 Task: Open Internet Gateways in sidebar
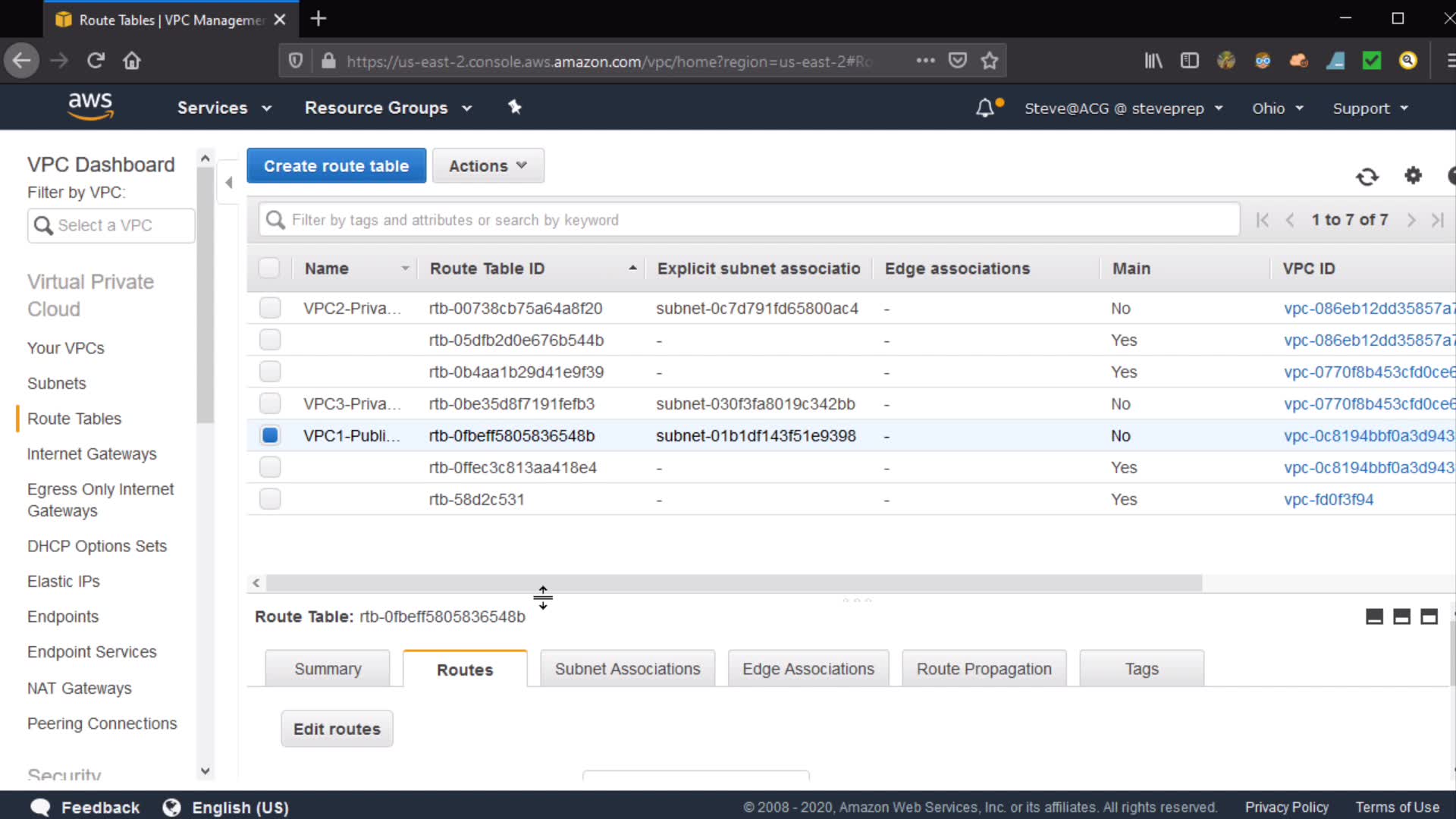(92, 454)
